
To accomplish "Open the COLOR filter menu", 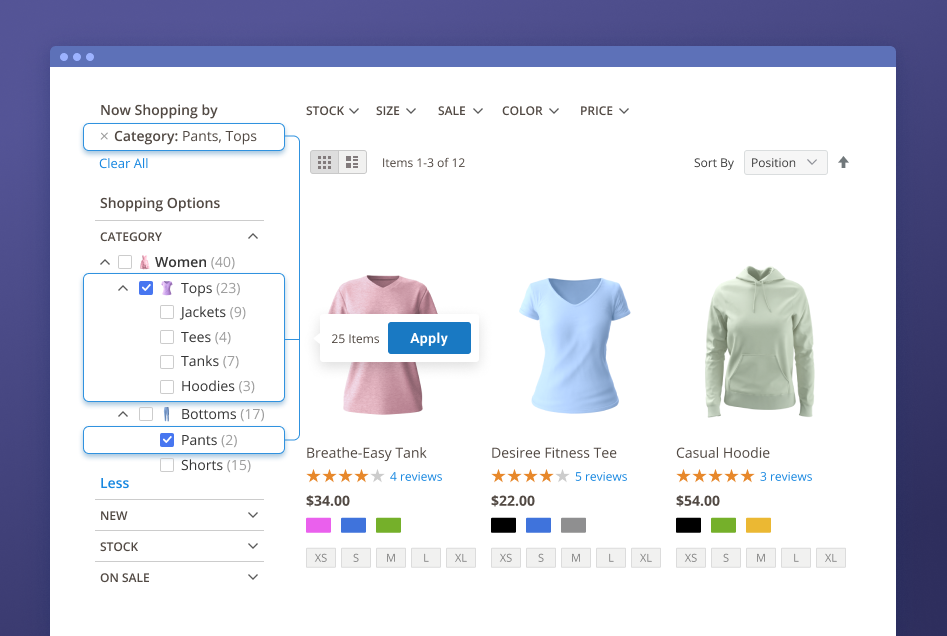I will pos(530,111).
